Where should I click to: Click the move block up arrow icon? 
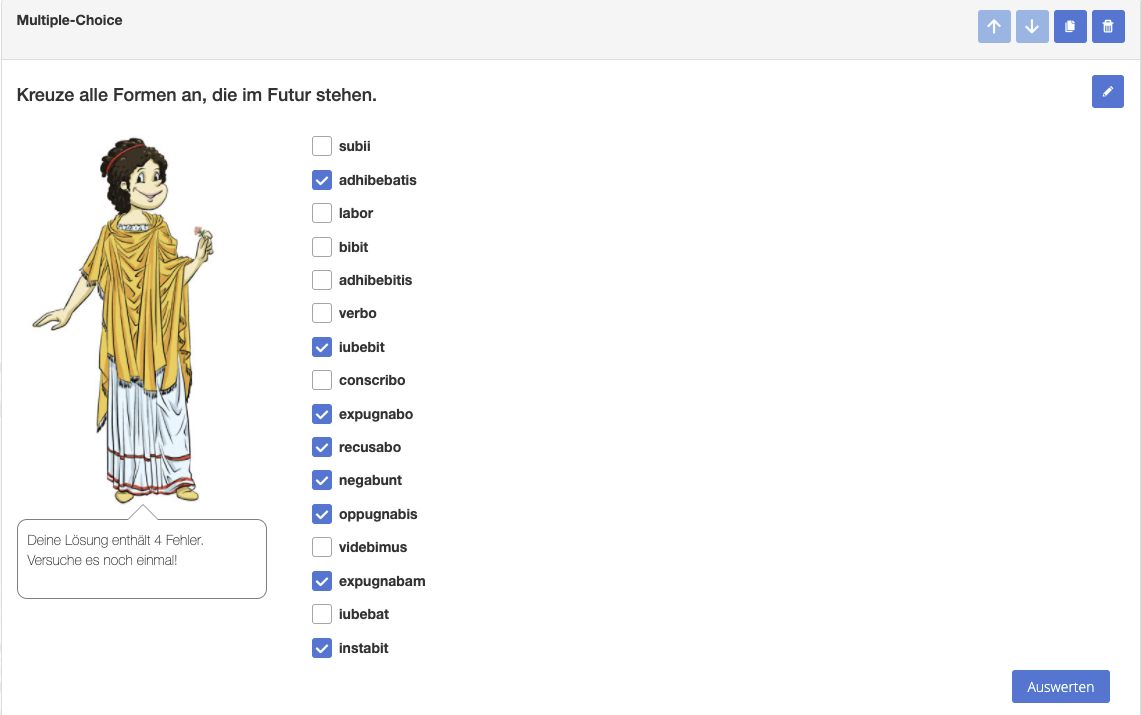click(x=994, y=27)
